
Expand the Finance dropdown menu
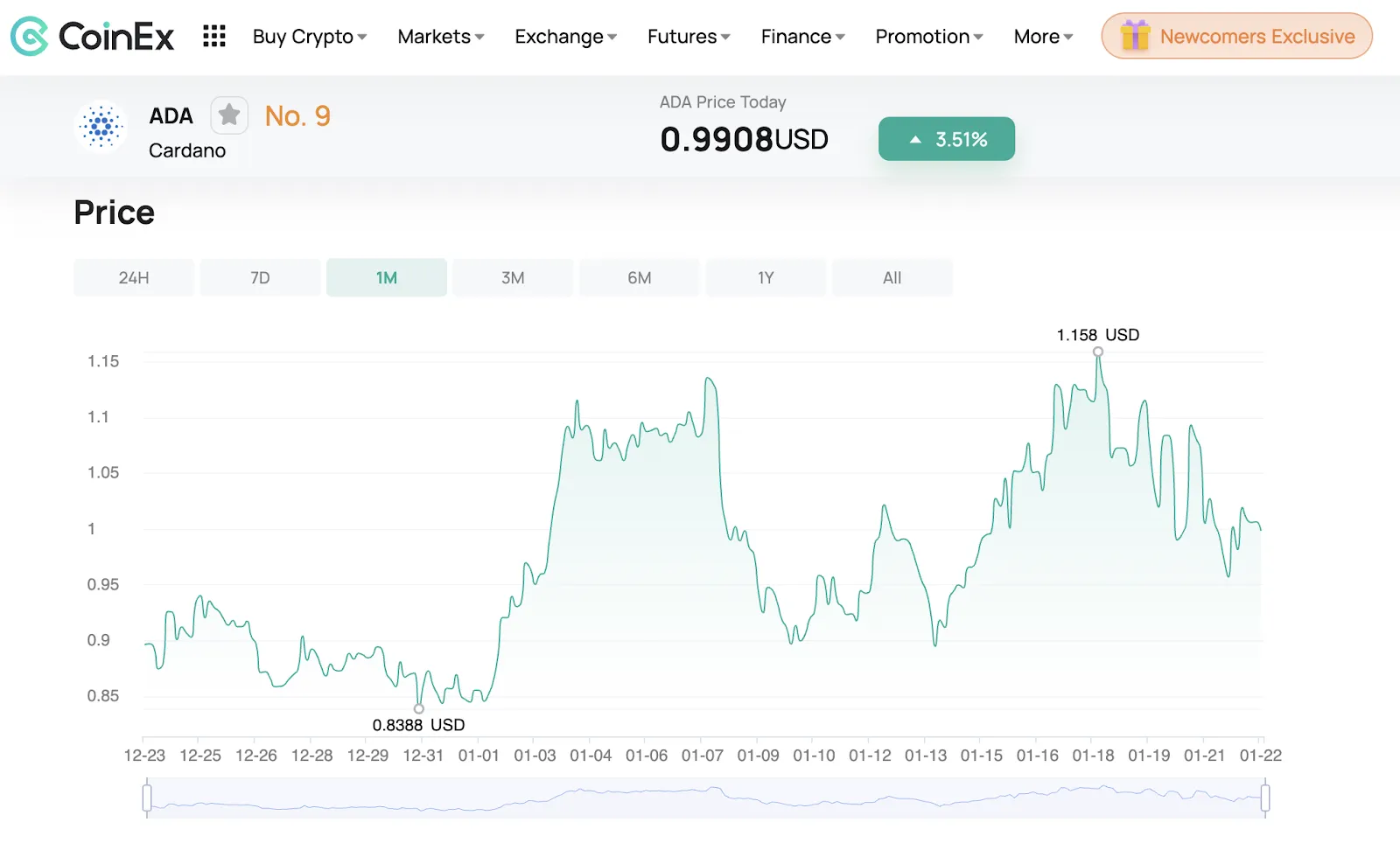click(803, 37)
